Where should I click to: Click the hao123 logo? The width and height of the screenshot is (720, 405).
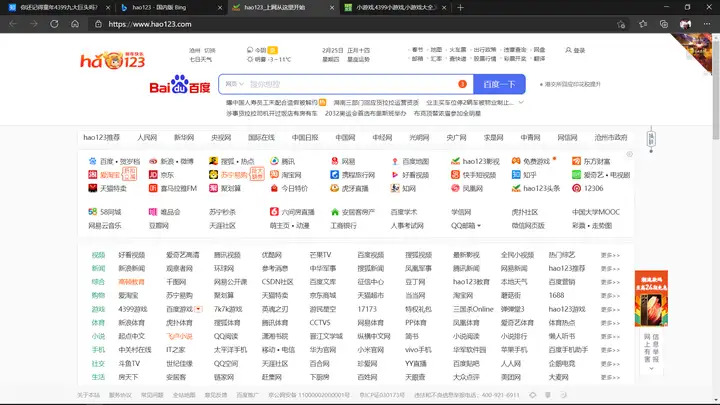112,60
